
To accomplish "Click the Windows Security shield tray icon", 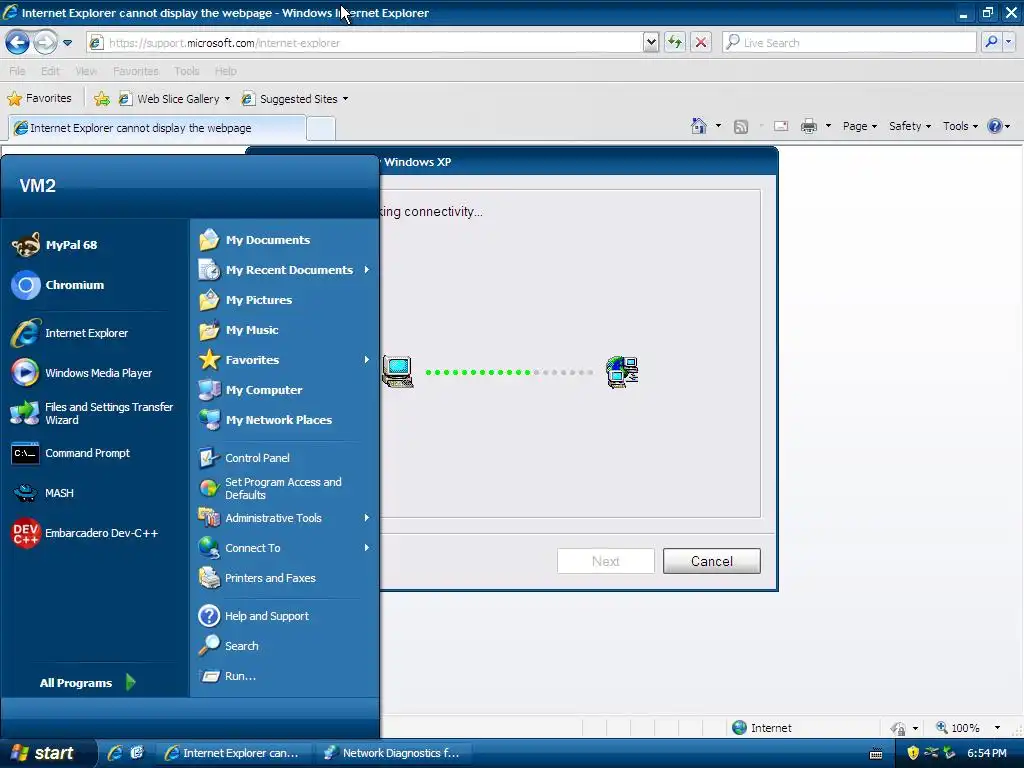I will (913, 753).
